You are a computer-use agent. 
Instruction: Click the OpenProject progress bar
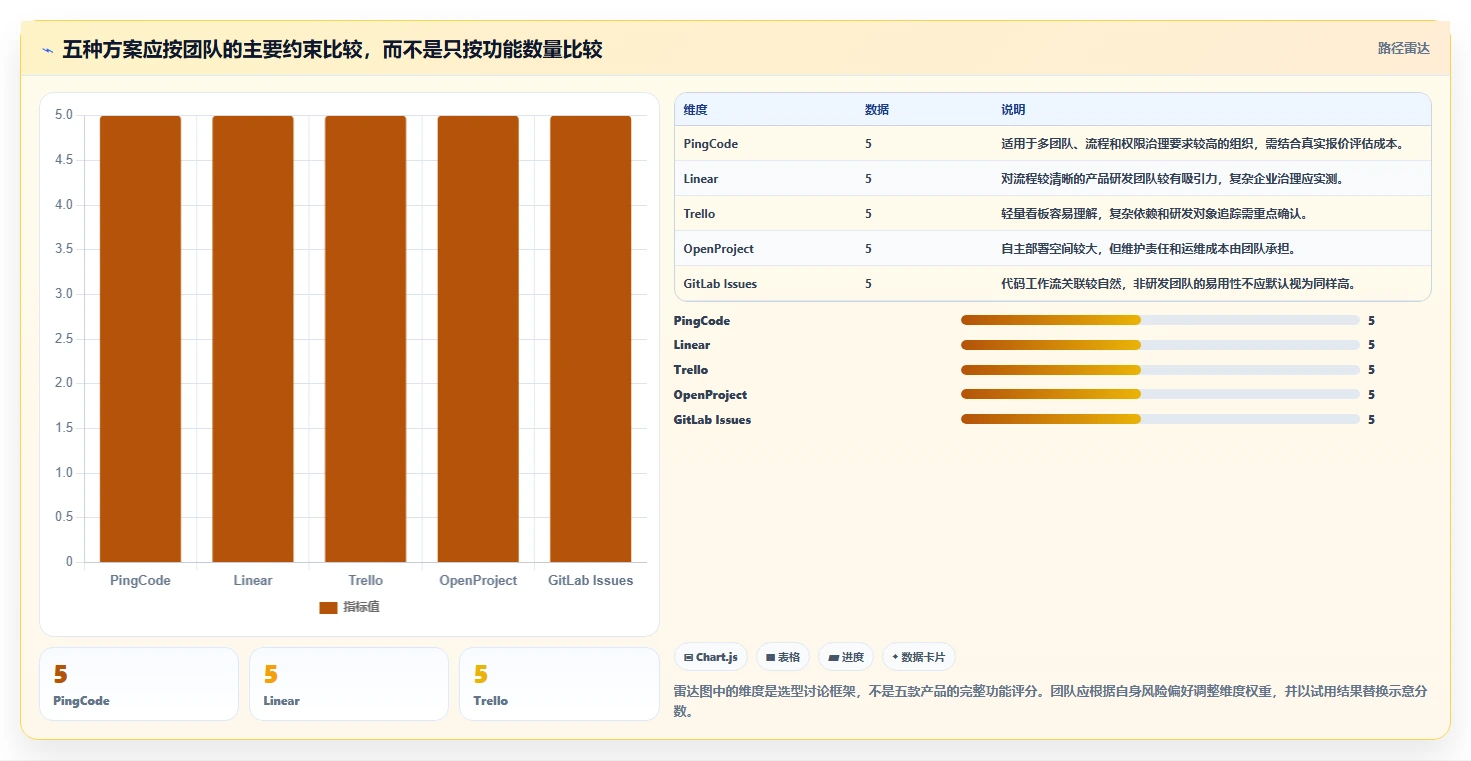1160,394
